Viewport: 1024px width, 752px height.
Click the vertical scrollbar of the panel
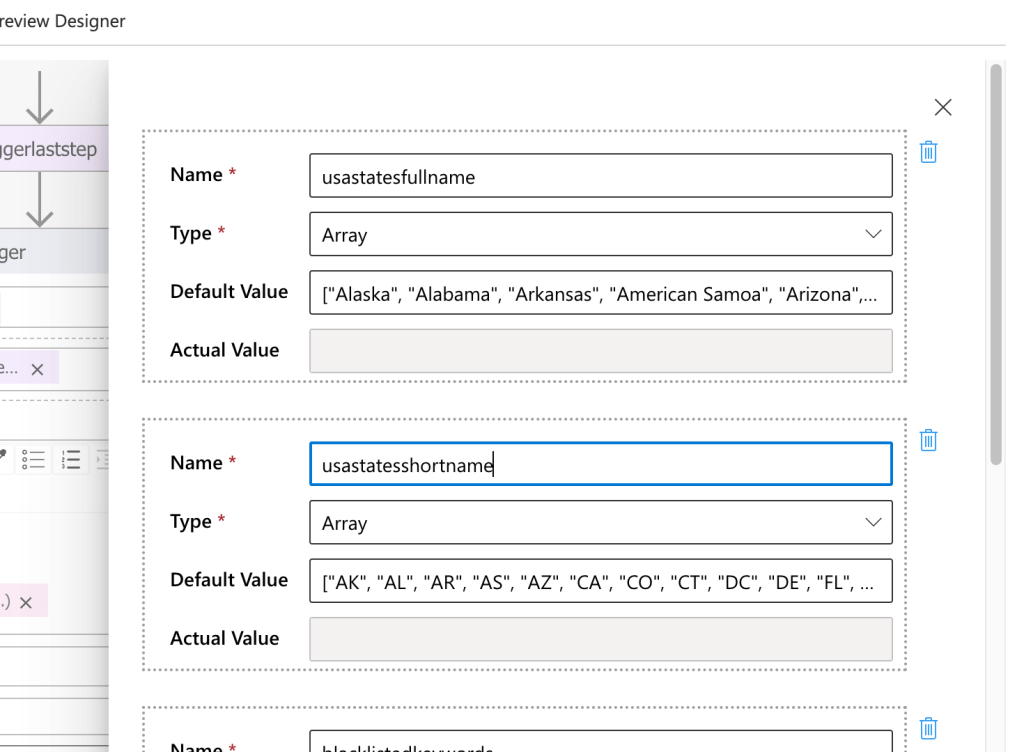pyautogui.click(x=995, y=264)
